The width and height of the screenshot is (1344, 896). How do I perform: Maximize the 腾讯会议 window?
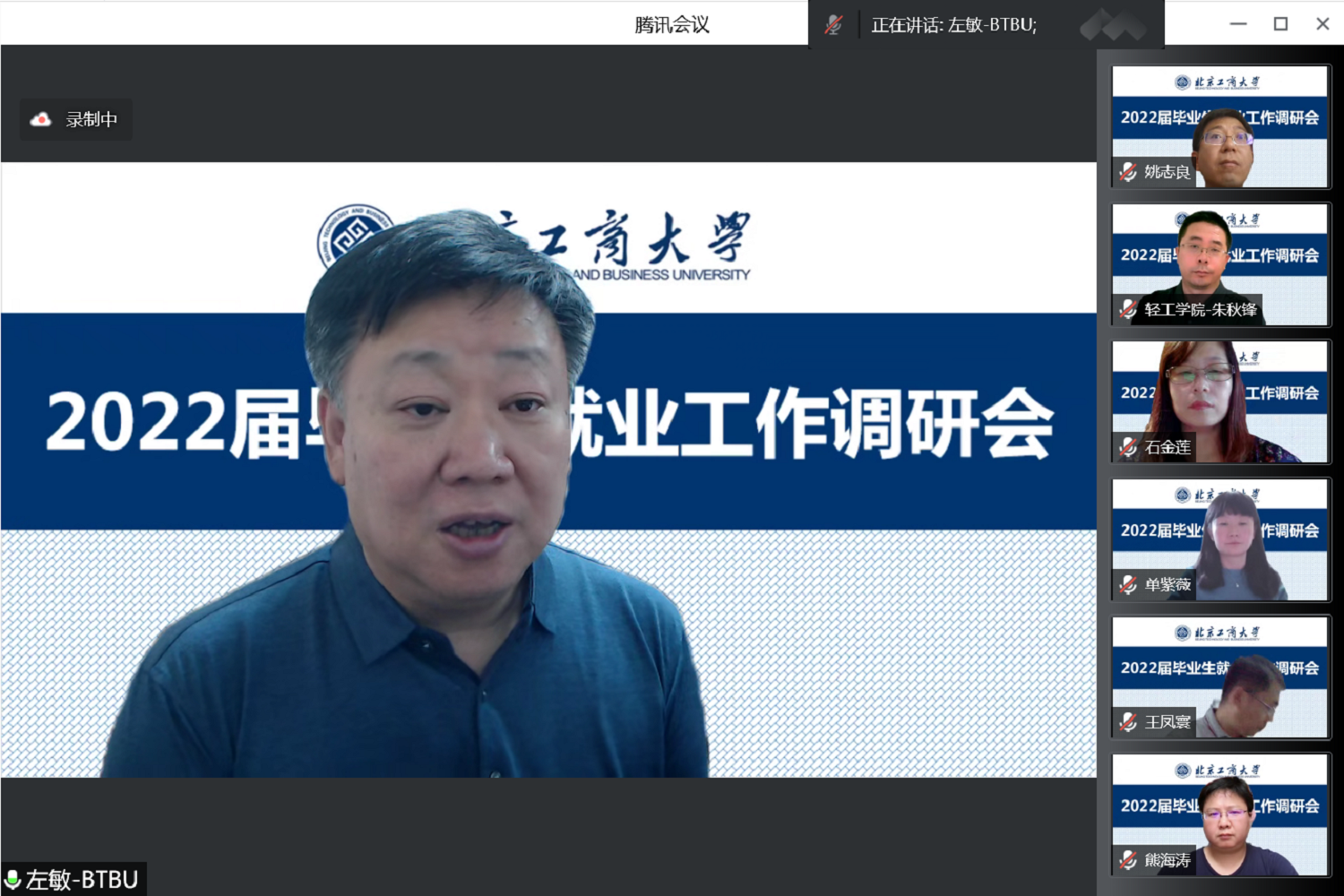1280,24
